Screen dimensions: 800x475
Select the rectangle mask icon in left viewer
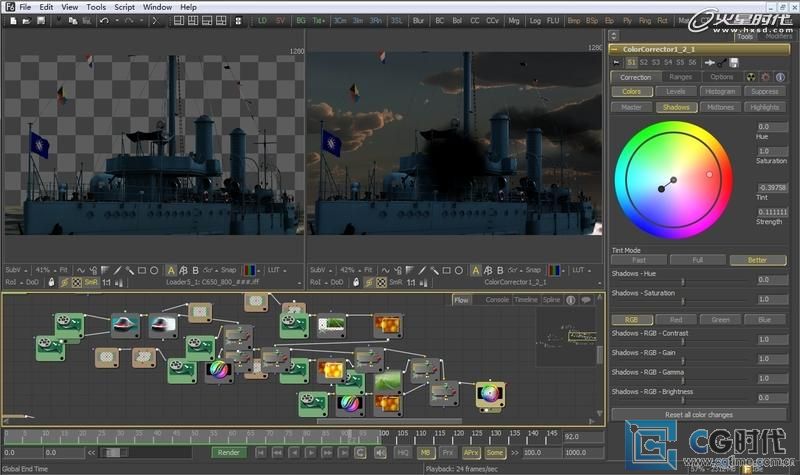142,270
